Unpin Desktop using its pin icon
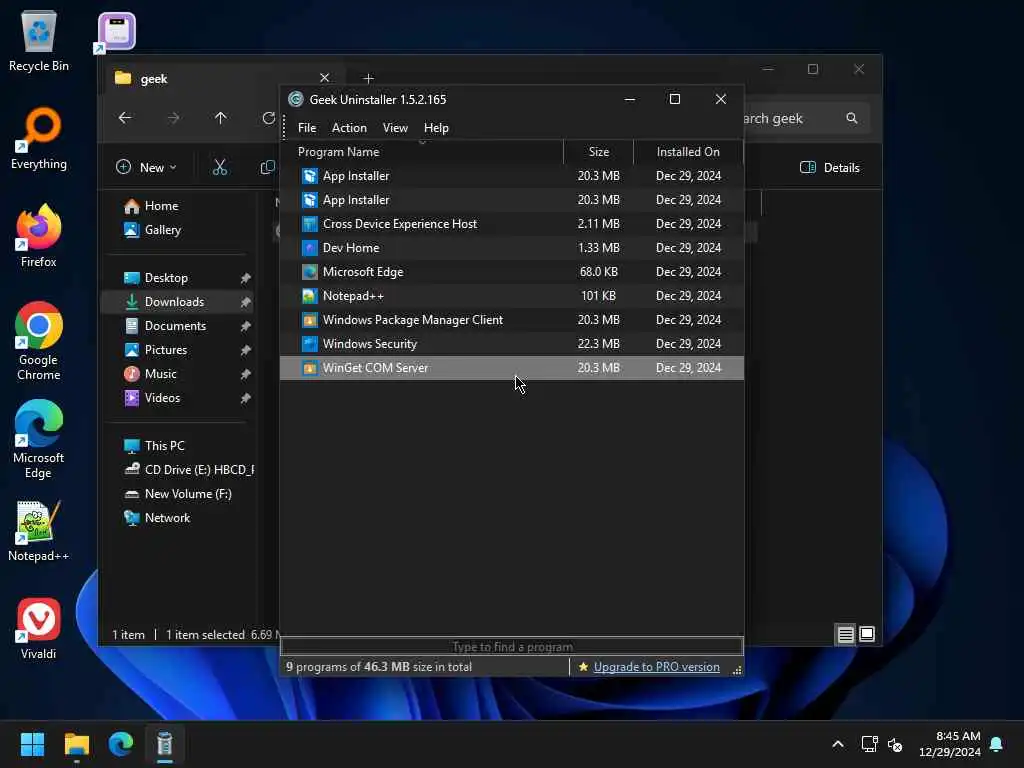Viewport: 1024px width, 768px height. click(246, 278)
